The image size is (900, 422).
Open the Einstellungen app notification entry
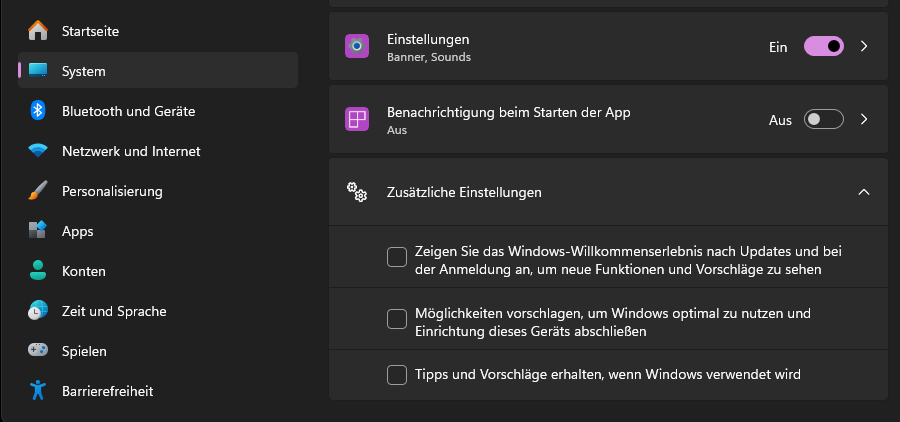pos(550,46)
